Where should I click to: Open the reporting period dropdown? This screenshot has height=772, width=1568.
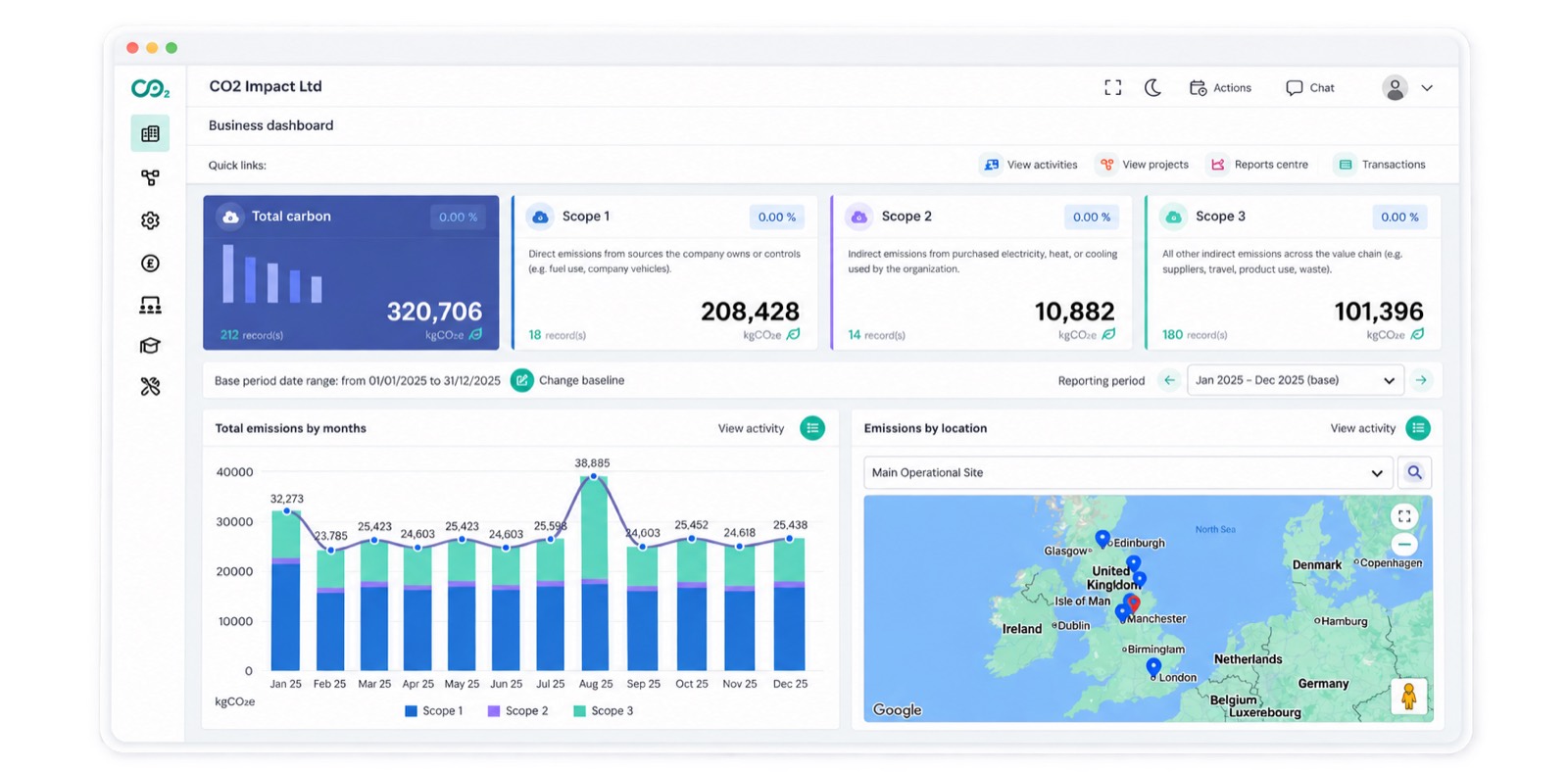click(x=1296, y=380)
